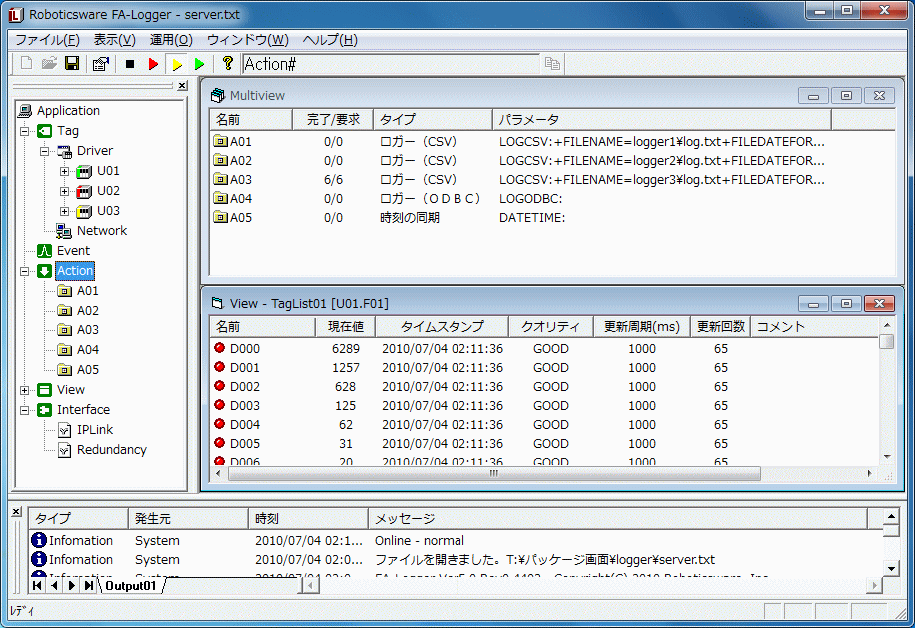Image resolution: width=915 pixels, height=628 pixels.
Task: Close the output message panel
Action: tap(17, 512)
